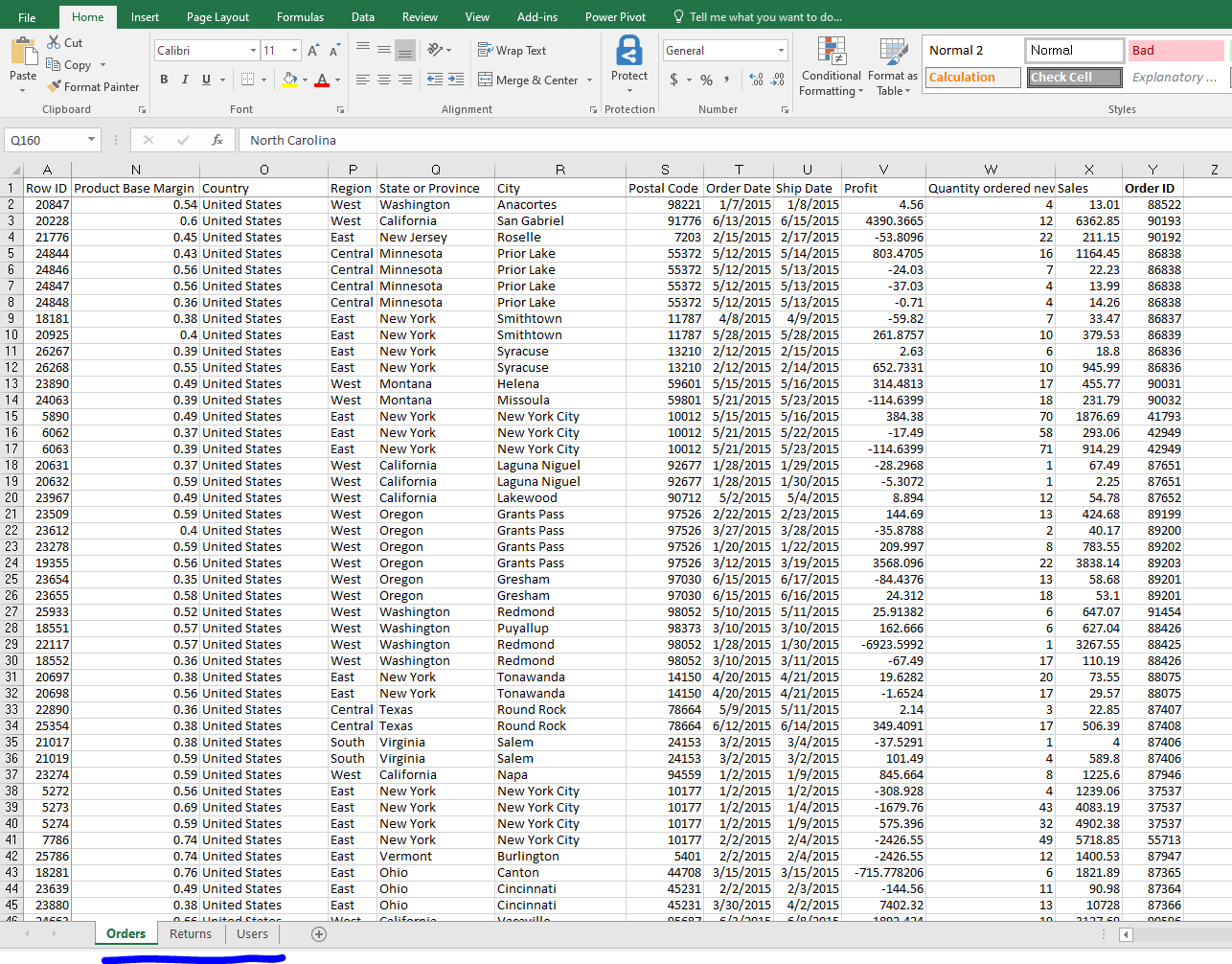Switch to the Users sheet tab
Screen dimensions: 1232x964
[253, 934]
